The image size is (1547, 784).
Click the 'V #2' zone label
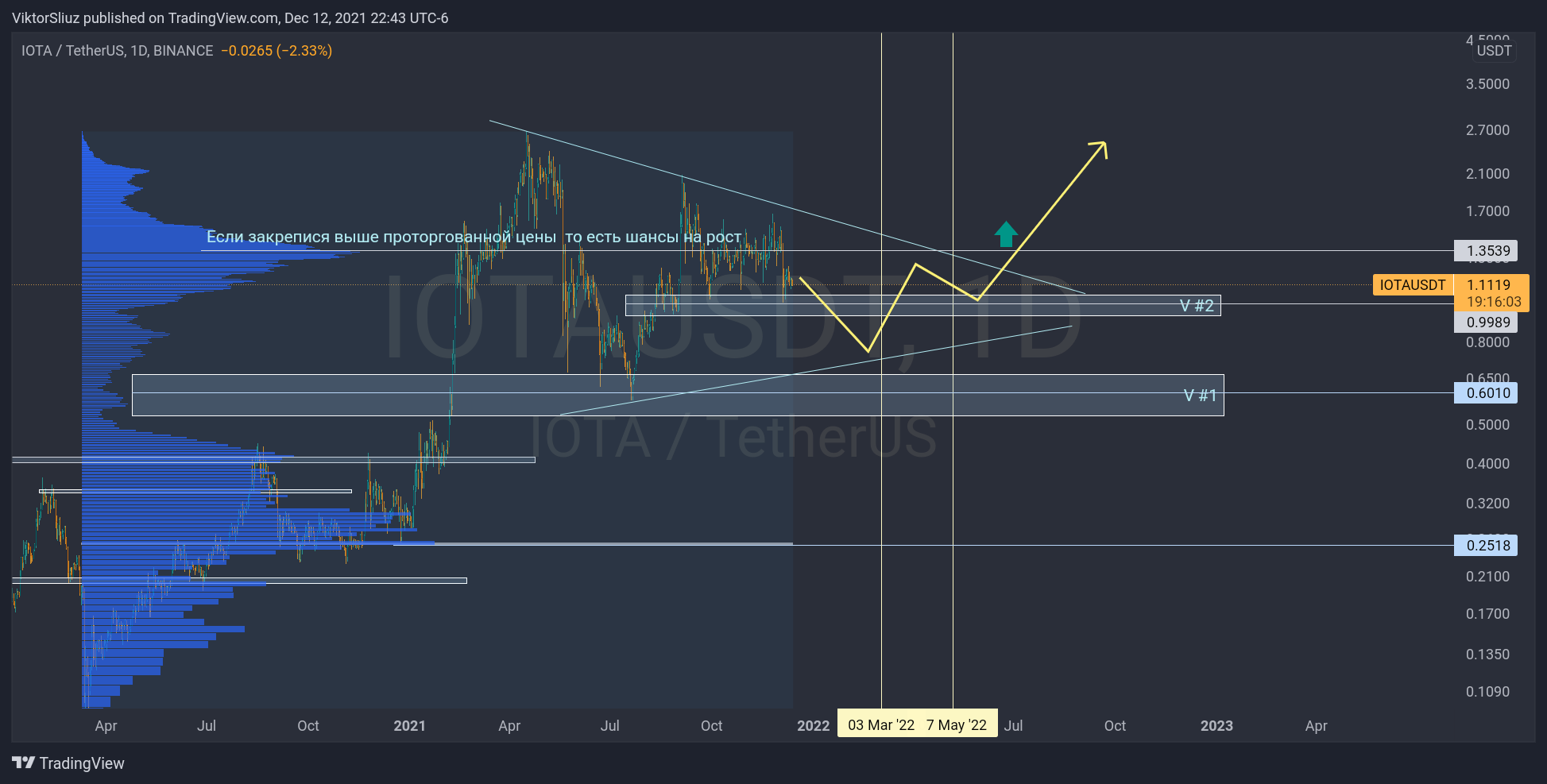[x=1197, y=306]
